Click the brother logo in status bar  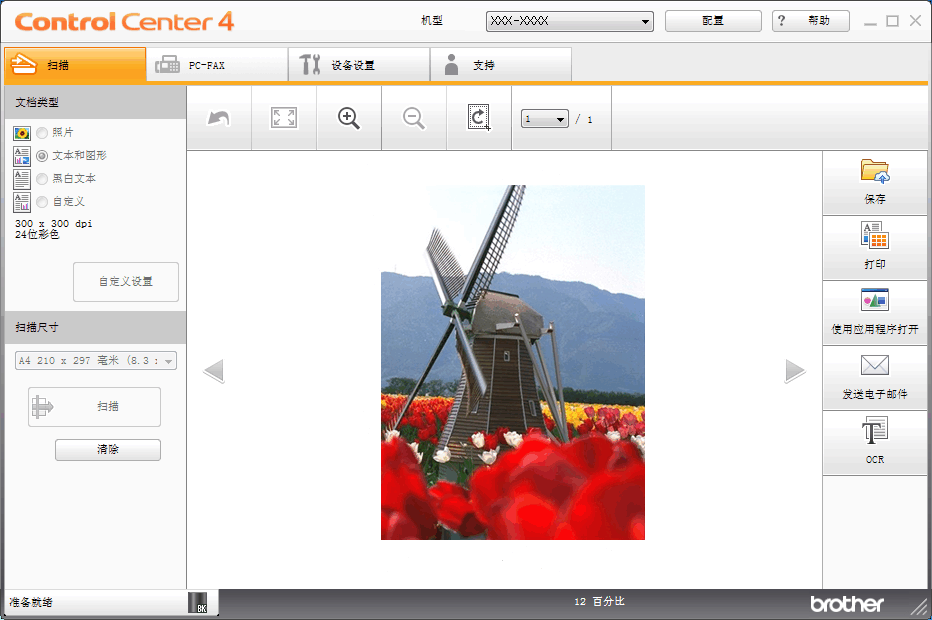(847, 604)
